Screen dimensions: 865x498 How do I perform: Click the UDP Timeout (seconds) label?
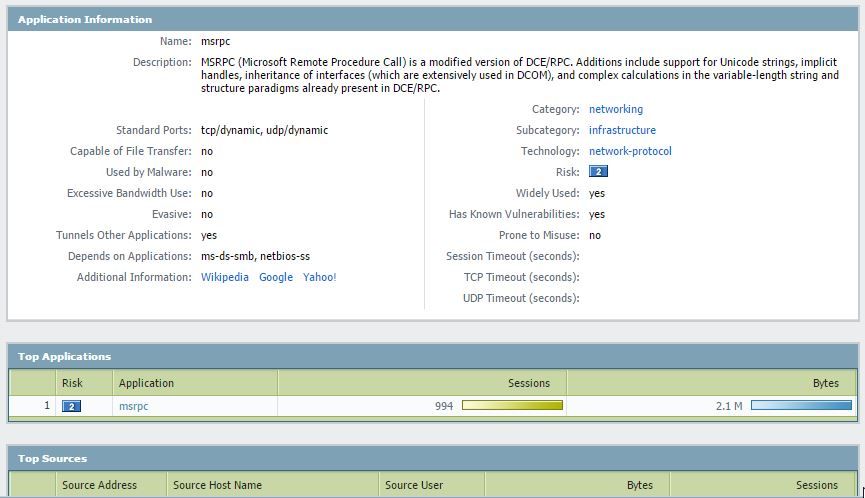click(x=521, y=298)
